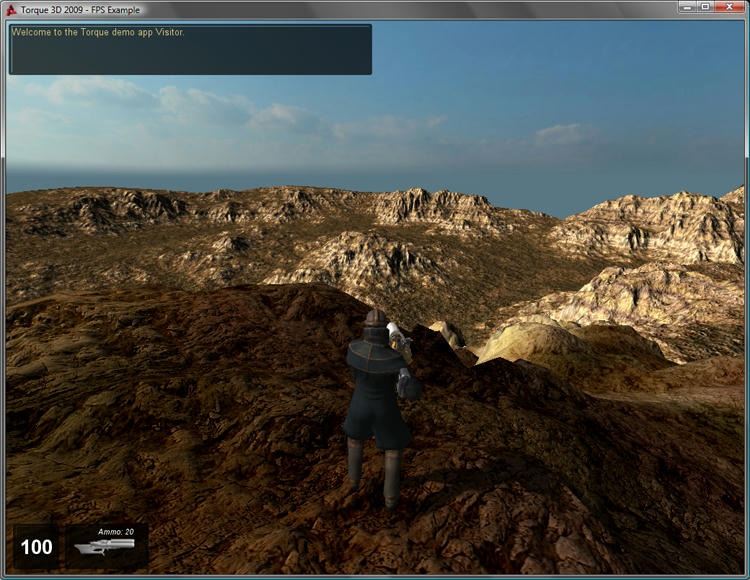The image size is (750, 580).
Task: Click the 'Welcome to the Torque demo app' message
Action: tap(98, 32)
